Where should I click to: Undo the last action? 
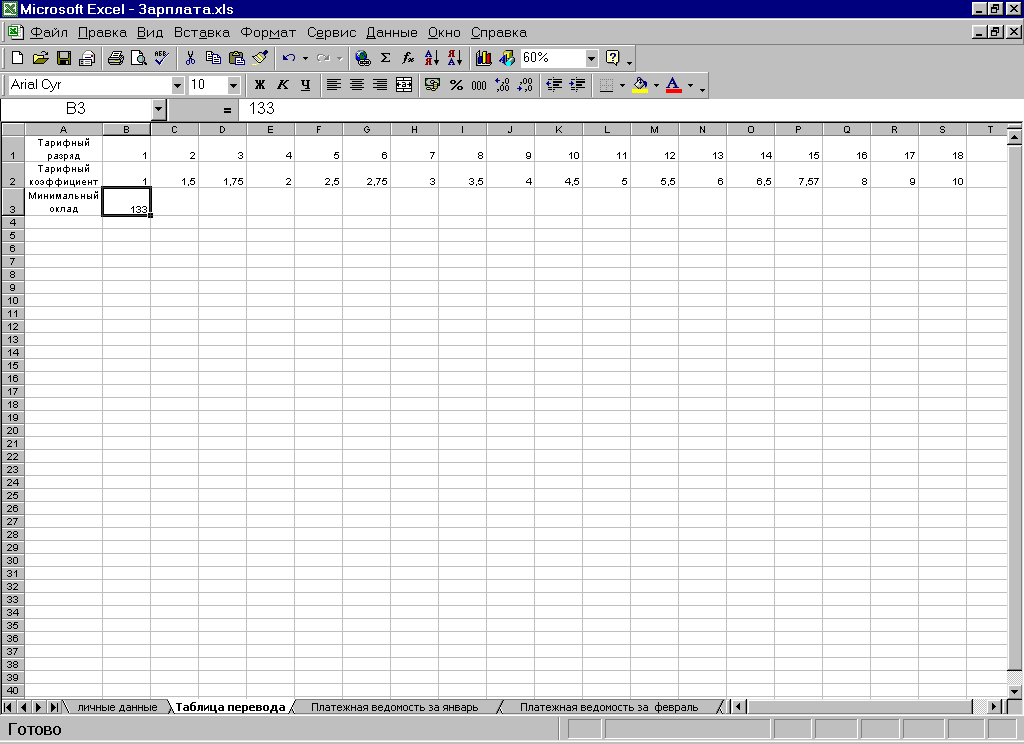click(x=289, y=58)
